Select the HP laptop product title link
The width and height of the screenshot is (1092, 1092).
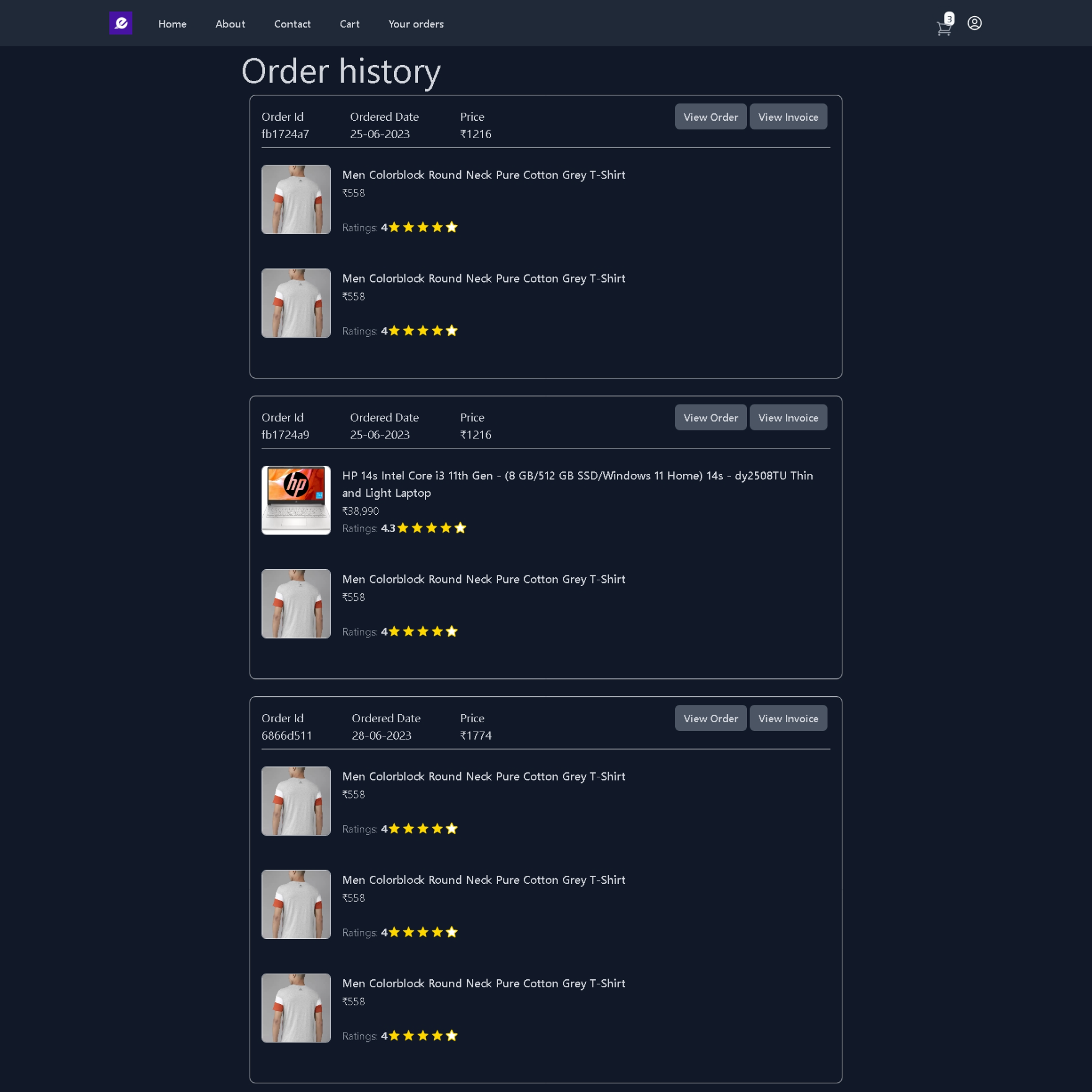[577, 484]
